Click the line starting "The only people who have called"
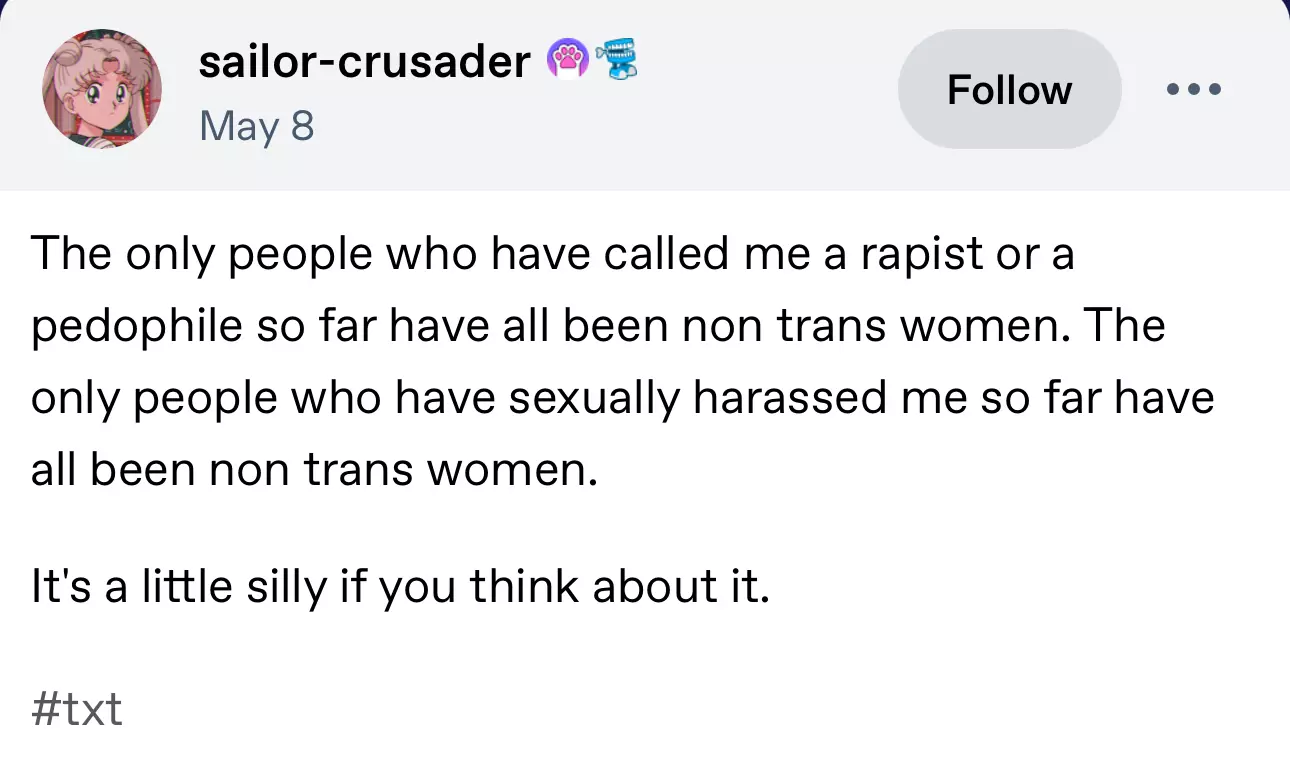Screen dimensions: 1290x782 point(552,255)
